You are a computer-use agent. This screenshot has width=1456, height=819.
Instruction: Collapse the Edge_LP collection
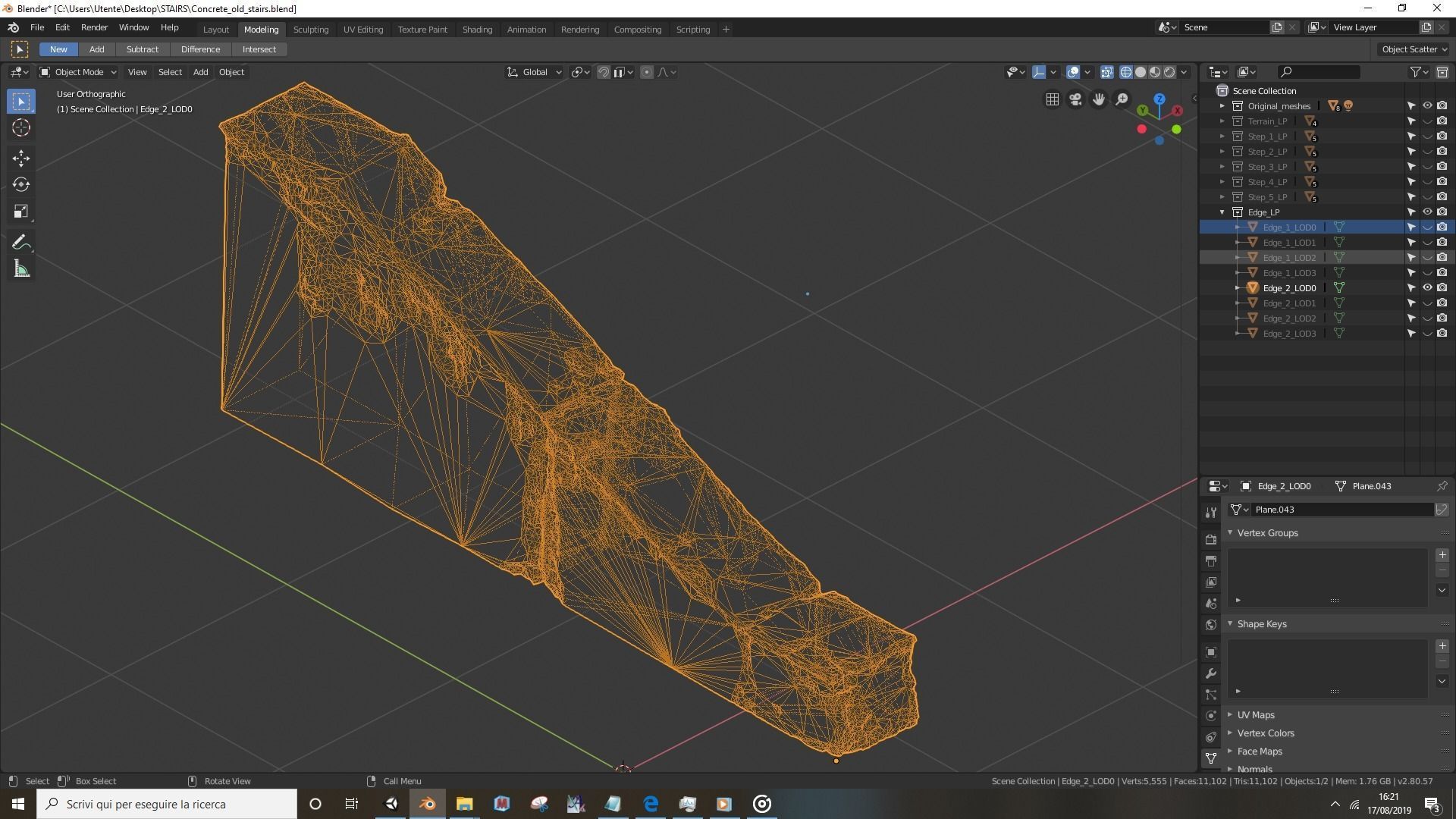(1222, 212)
